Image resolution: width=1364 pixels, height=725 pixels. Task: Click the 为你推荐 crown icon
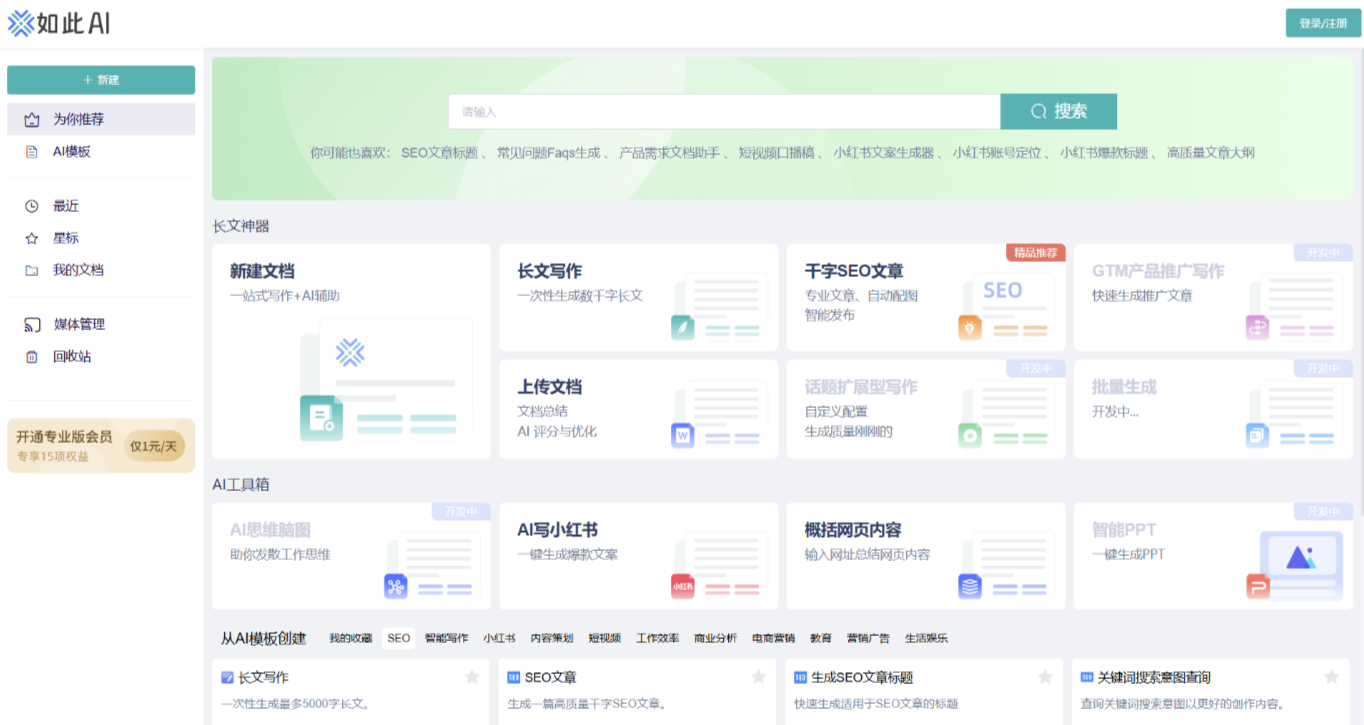point(32,119)
